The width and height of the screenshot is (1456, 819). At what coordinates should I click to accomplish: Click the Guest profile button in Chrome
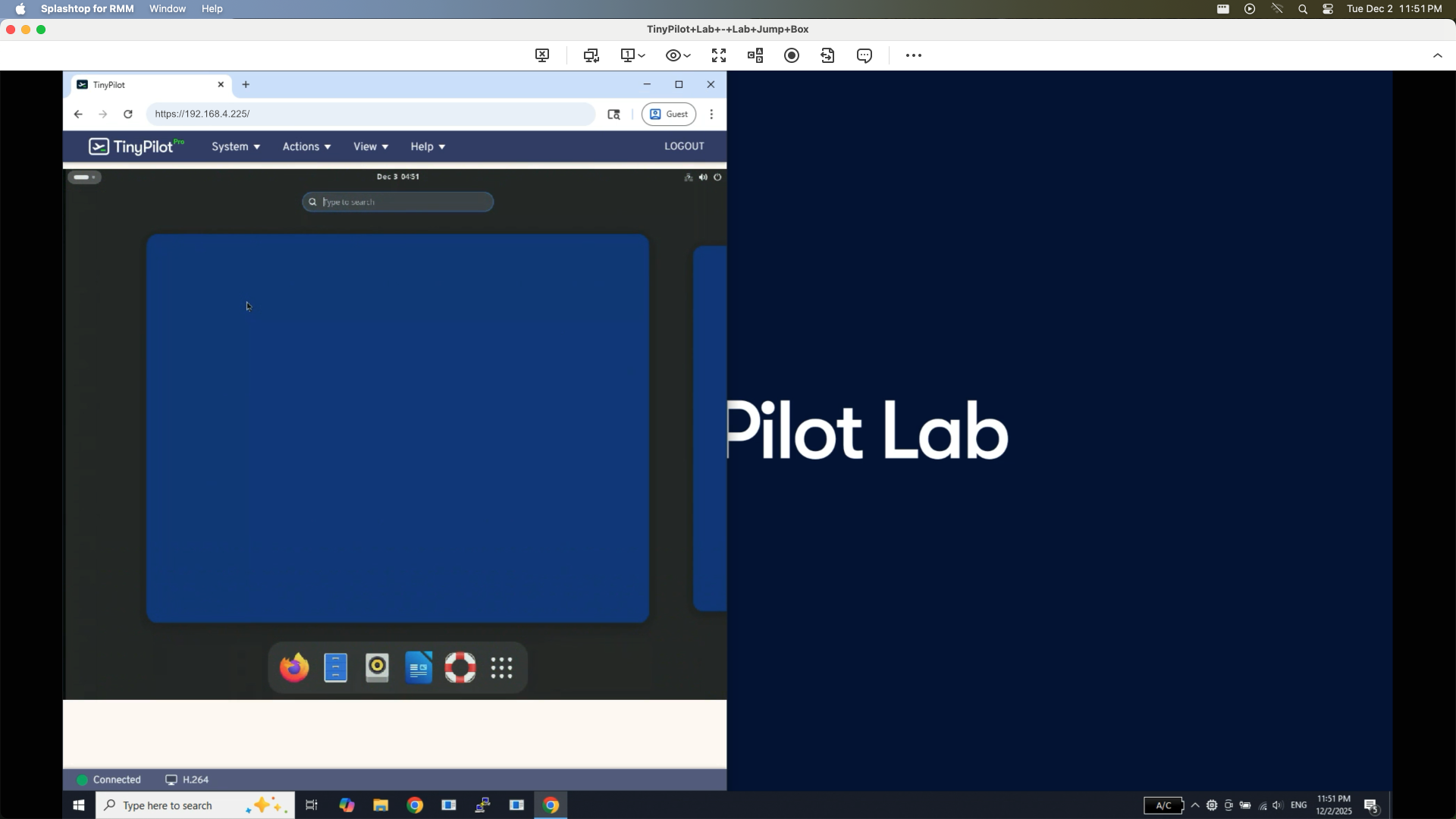click(668, 114)
